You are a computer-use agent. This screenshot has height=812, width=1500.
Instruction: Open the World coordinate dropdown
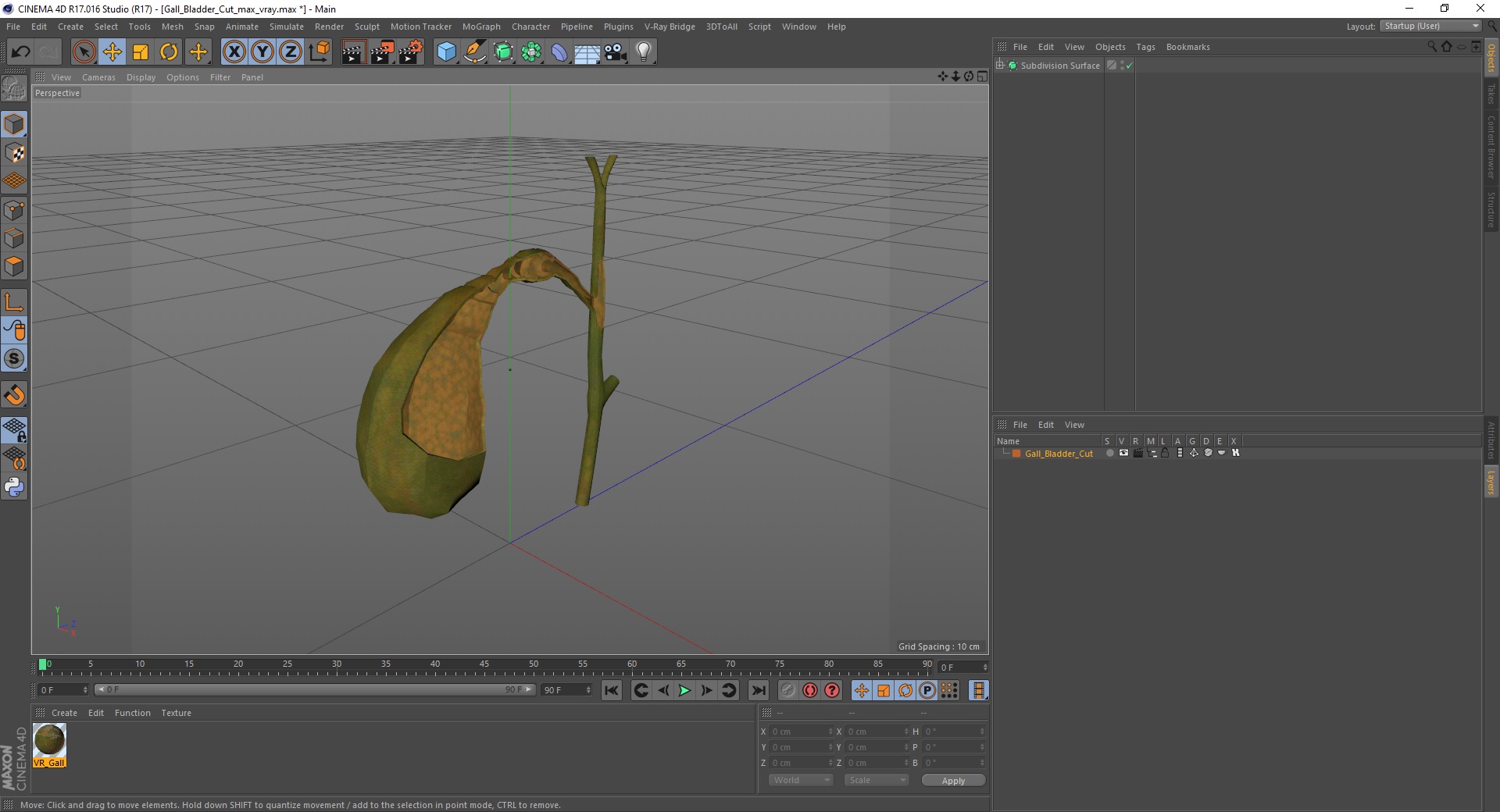[x=801, y=780]
